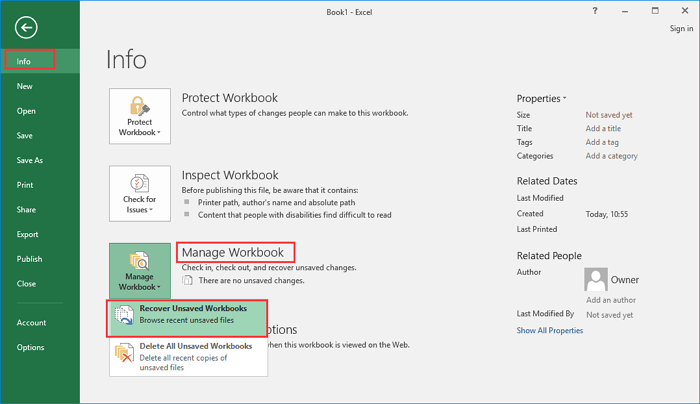Click the back arrow circle icon
Screen dimensions: 700x404
click(27, 28)
